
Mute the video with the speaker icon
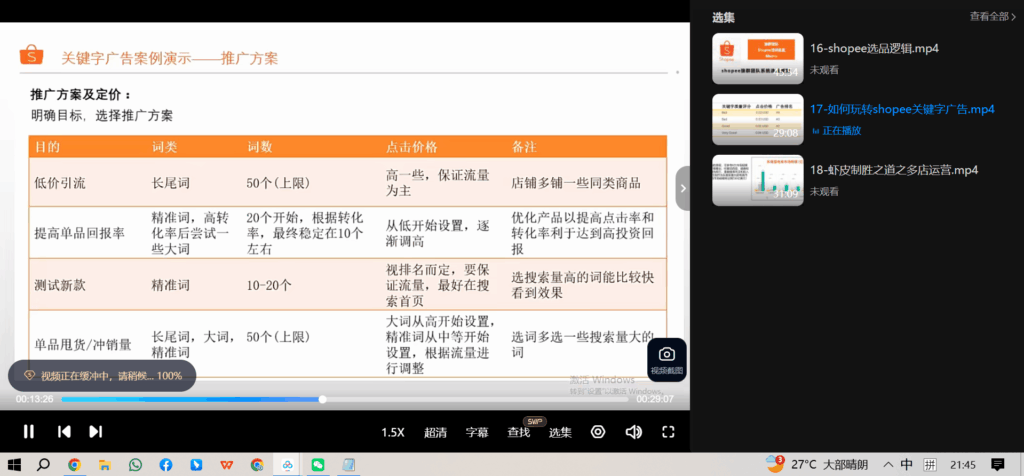pyautogui.click(x=633, y=432)
